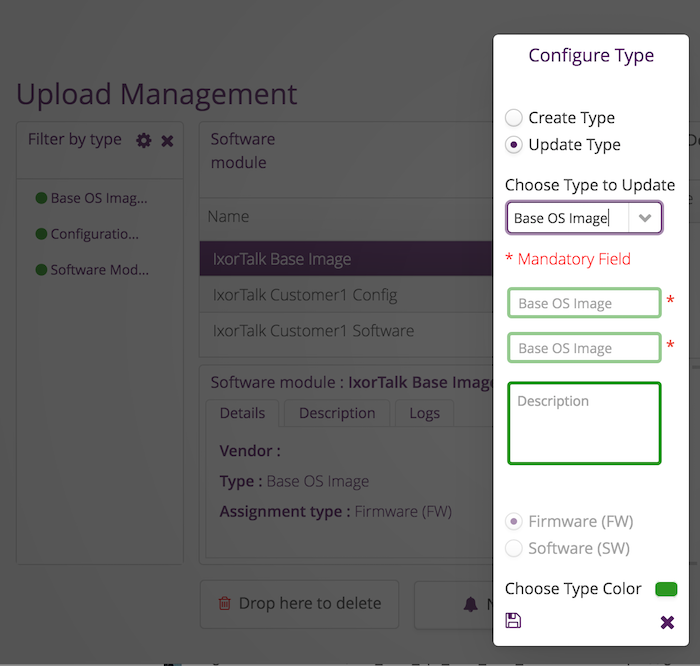Select IxorTalk Customer1 Config row
Image resolution: width=700 pixels, height=666 pixels.
pos(346,295)
